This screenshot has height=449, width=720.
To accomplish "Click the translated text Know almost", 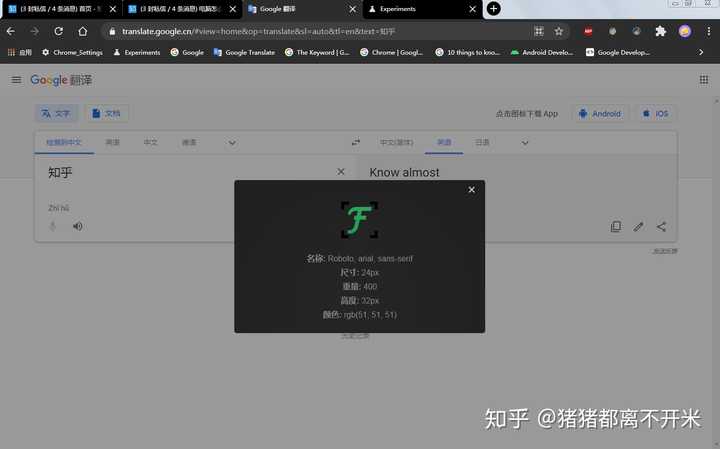I will [x=404, y=172].
